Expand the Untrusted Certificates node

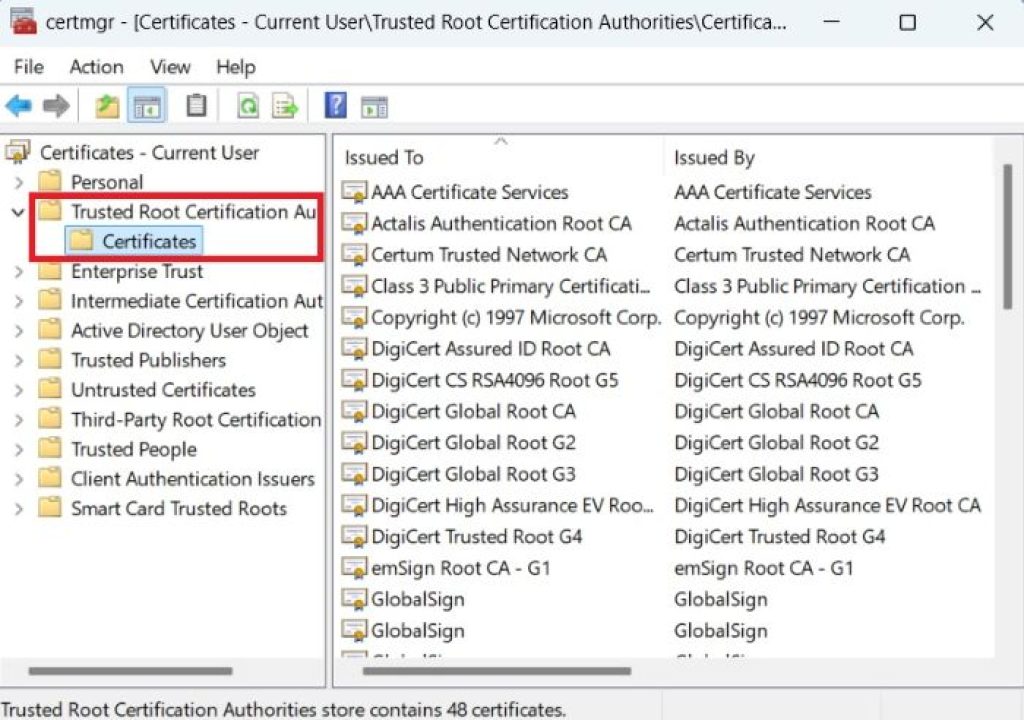[19, 390]
